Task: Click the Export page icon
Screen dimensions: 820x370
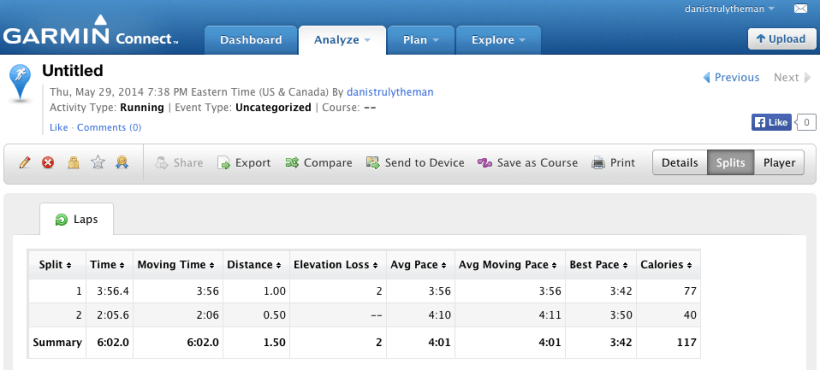Action: point(224,163)
